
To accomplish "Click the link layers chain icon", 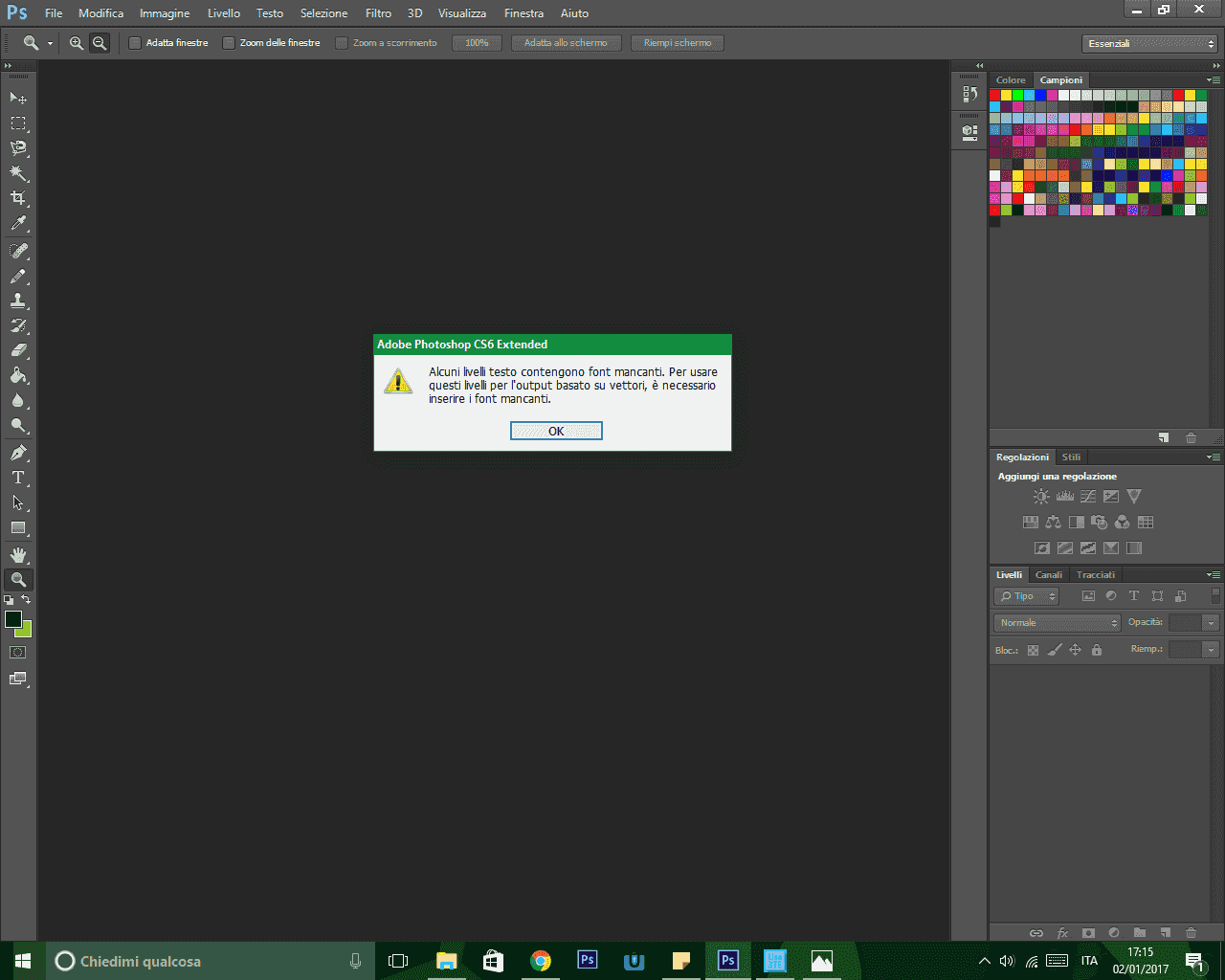I will click(x=1036, y=933).
